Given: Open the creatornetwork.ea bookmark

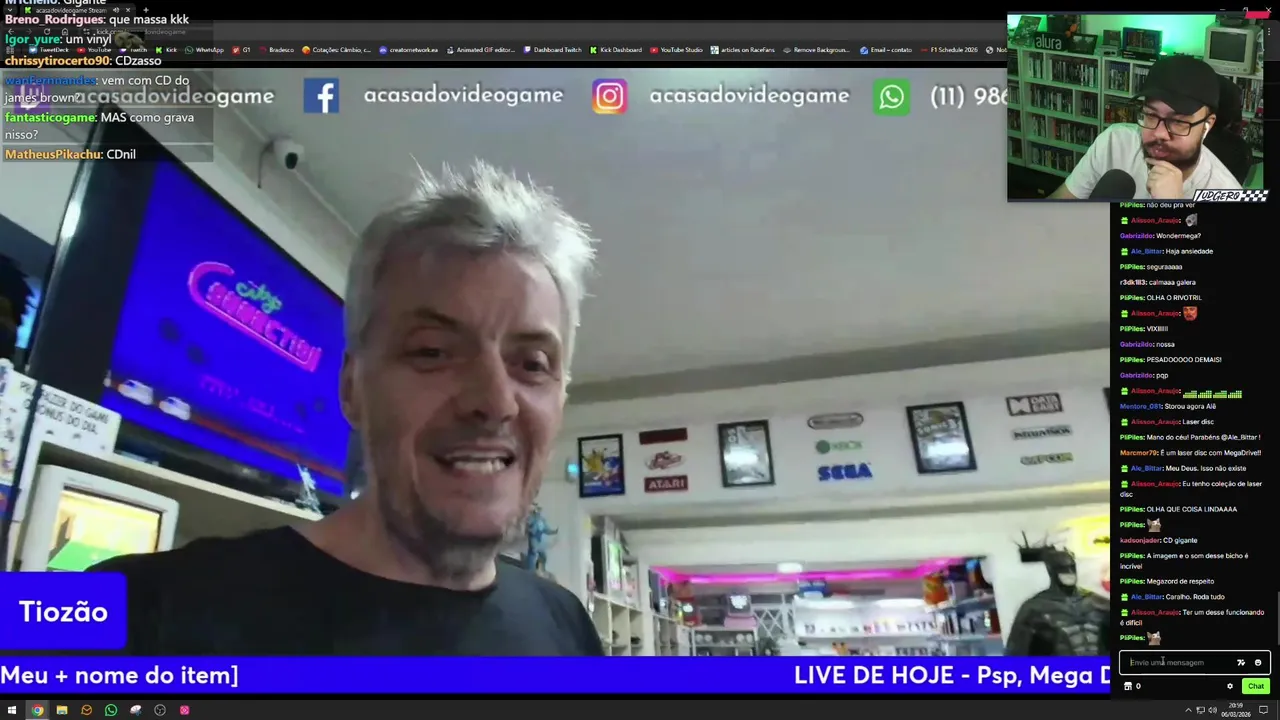Looking at the screenshot, I should click(x=408, y=50).
